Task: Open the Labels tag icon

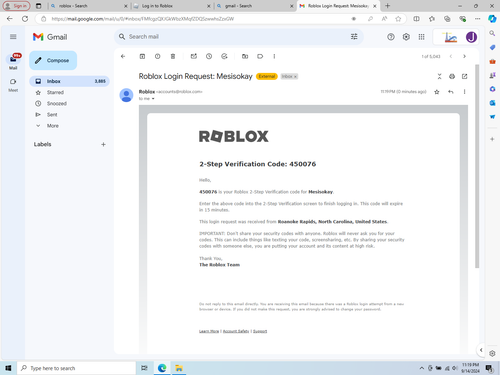Action: [260, 56]
